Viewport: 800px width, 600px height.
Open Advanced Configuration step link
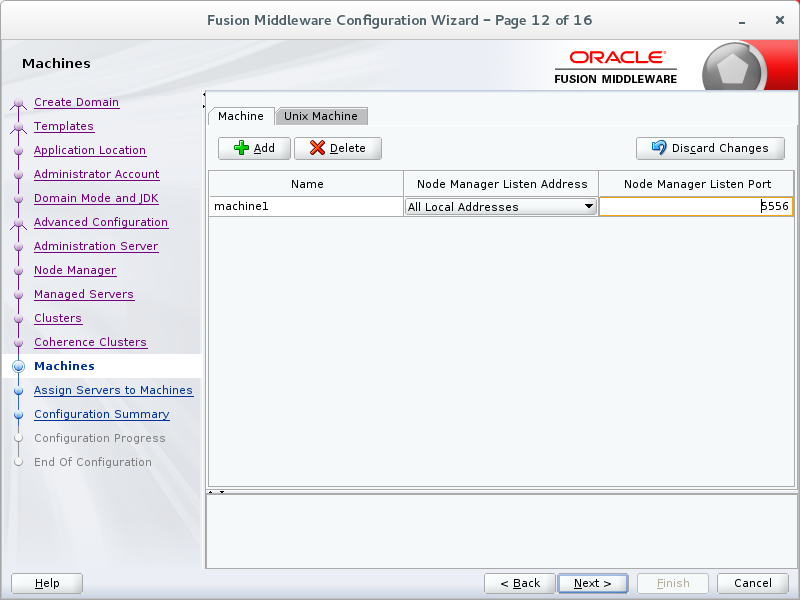(x=101, y=222)
